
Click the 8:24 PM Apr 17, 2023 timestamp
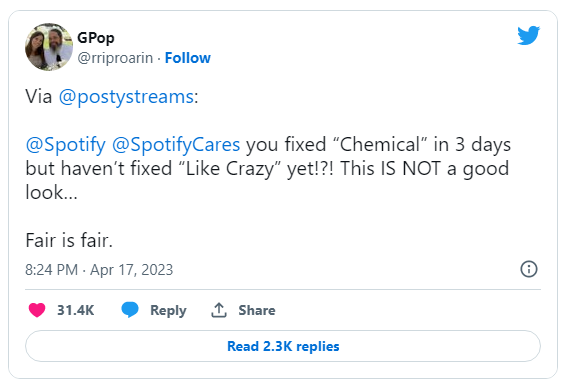99,270
